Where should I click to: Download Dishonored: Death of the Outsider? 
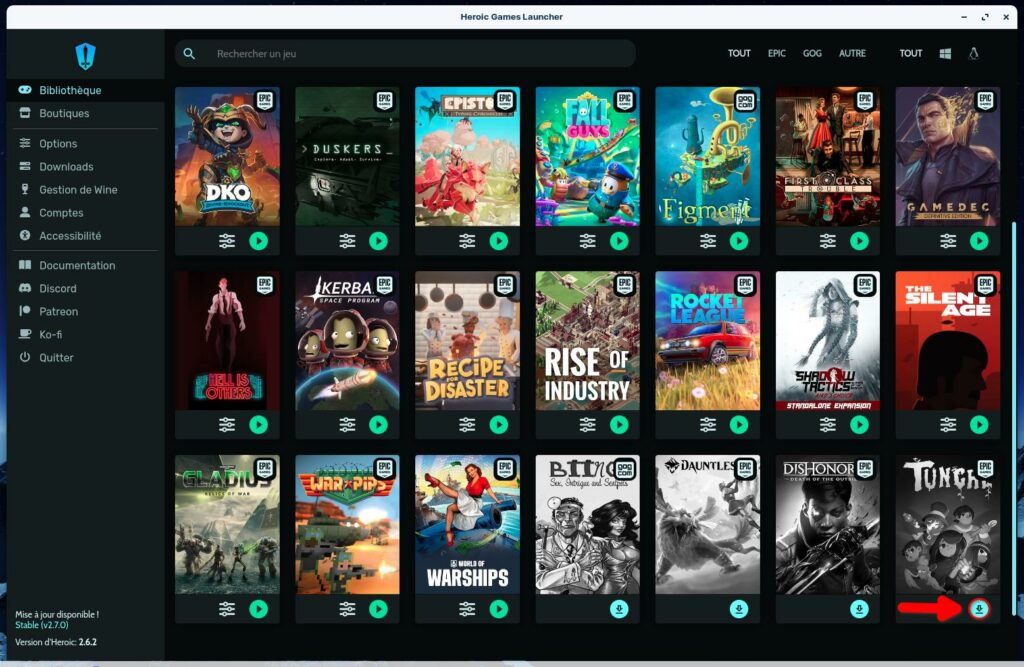point(859,609)
